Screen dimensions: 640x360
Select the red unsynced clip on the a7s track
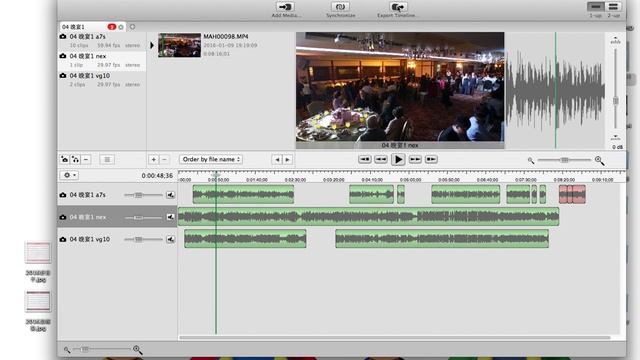click(572, 194)
